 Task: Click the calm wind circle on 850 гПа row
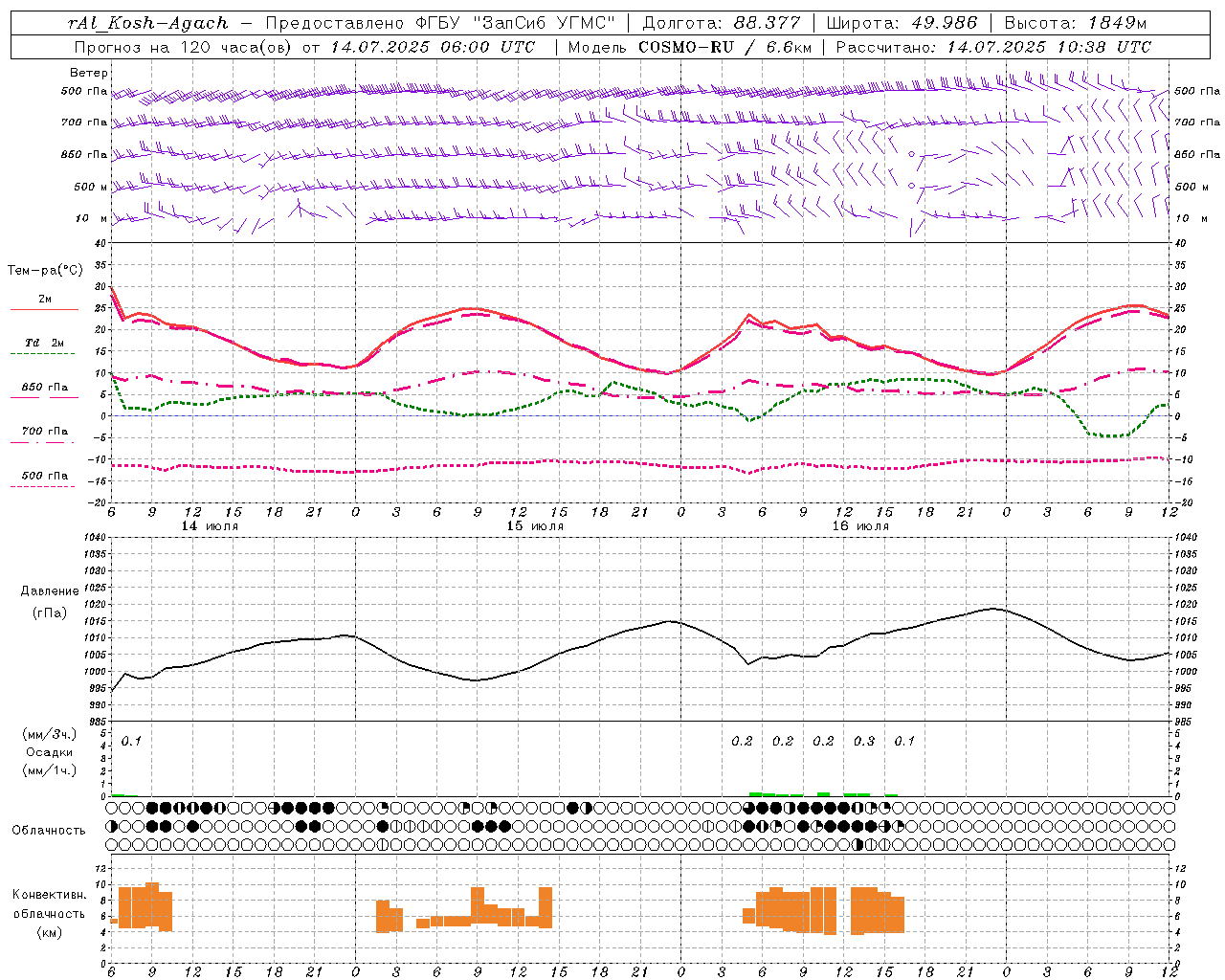[x=911, y=154]
